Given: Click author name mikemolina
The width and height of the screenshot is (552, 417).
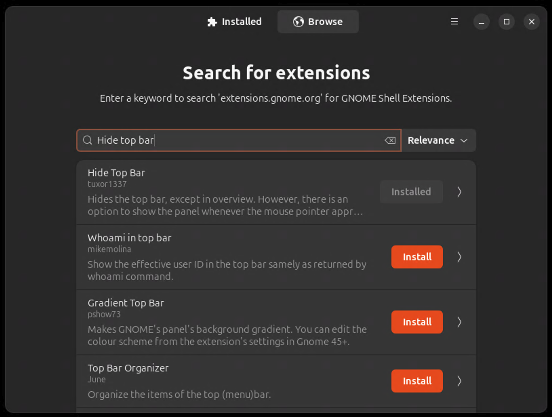Looking at the screenshot, I should (109, 249).
